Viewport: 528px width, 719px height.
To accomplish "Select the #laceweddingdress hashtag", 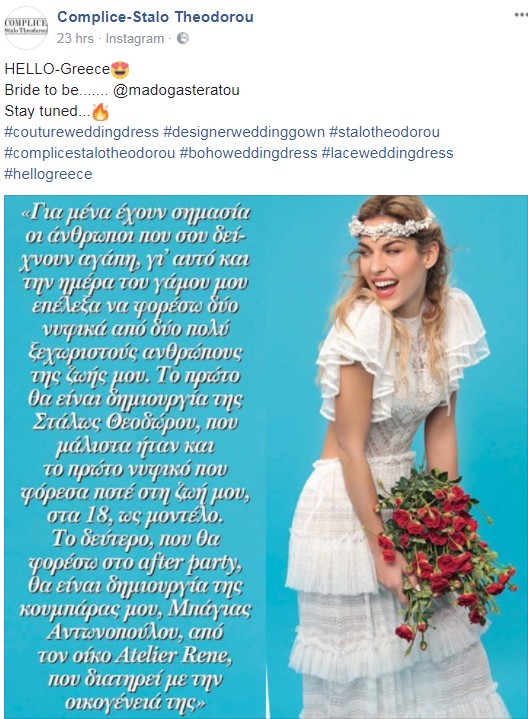I will (x=388, y=153).
